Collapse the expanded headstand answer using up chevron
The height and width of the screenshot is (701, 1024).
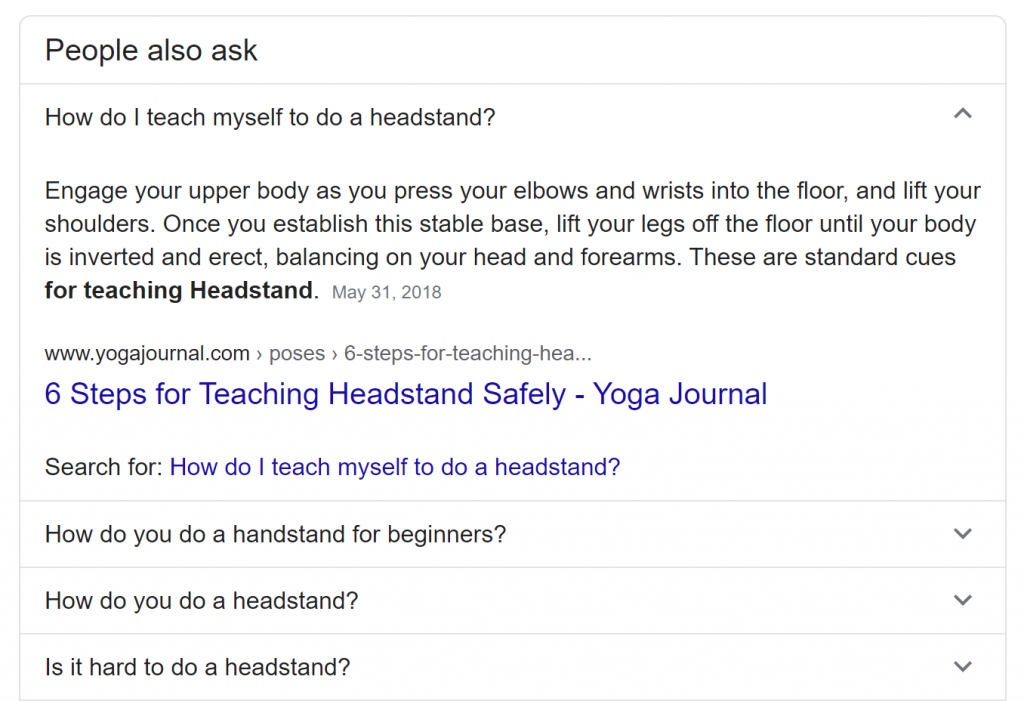pos(962,115)
